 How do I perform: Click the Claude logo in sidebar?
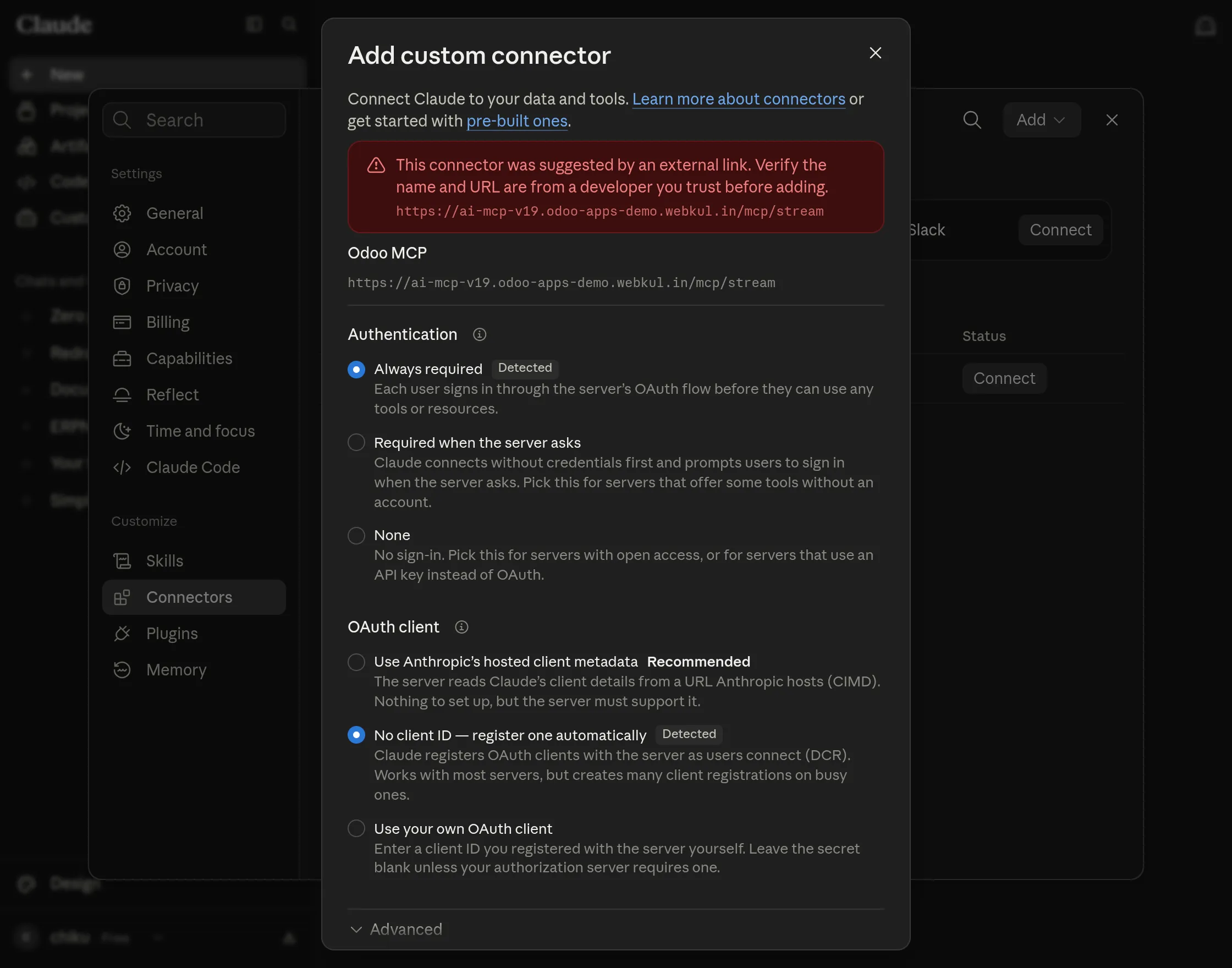tap(54, 24)
